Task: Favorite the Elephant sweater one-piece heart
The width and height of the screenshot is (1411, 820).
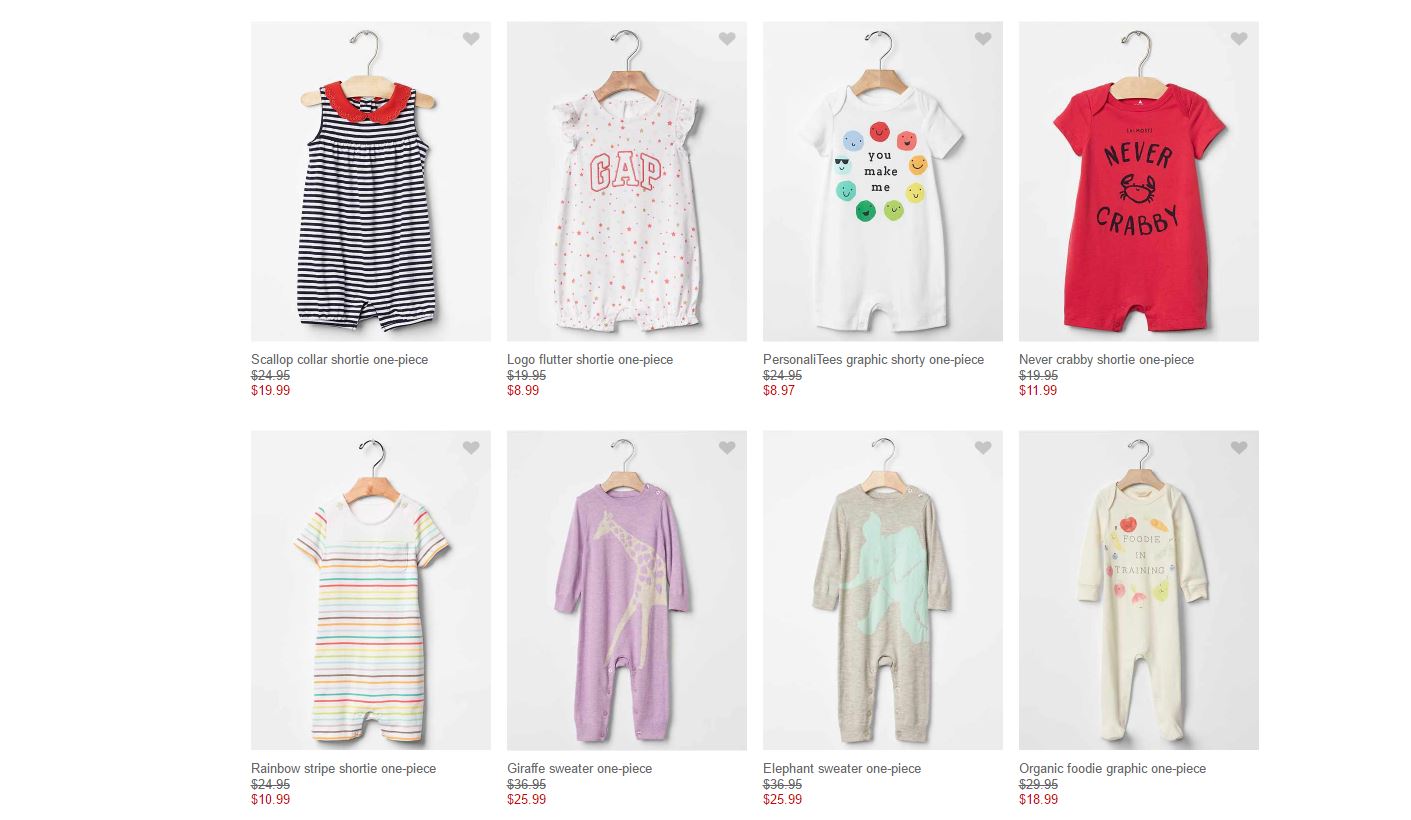Action: tap(983, 448)
